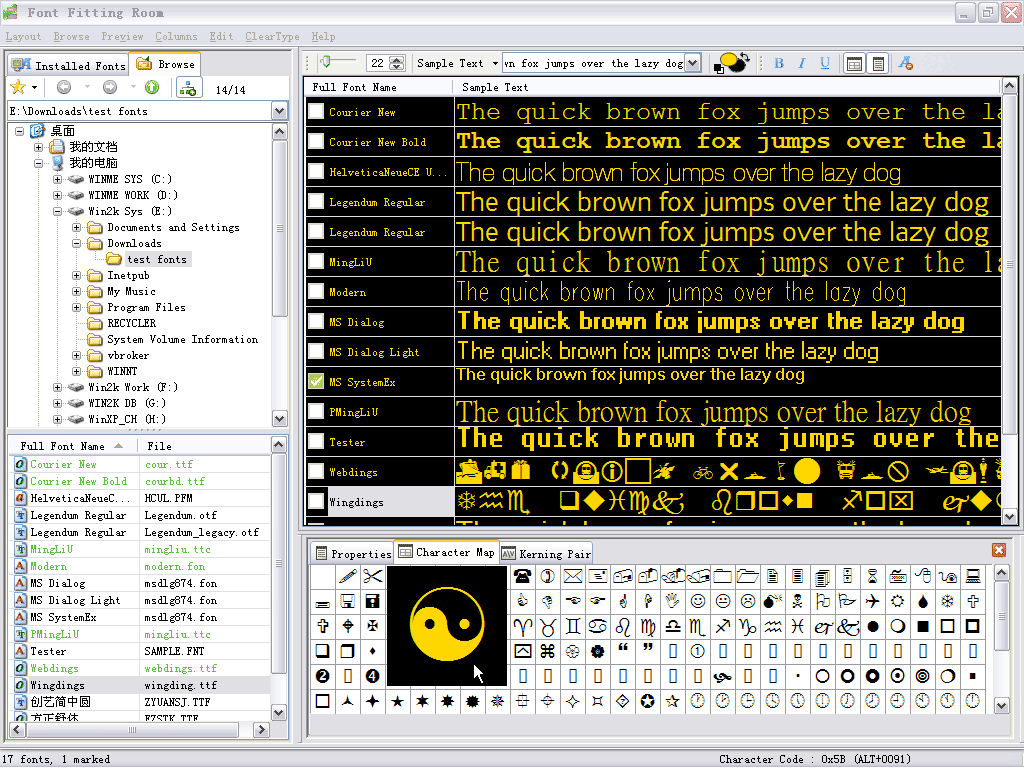Viewport: 1024px width, 768px height.
Task: Toggle Italic formatting button
Action: 803,63
